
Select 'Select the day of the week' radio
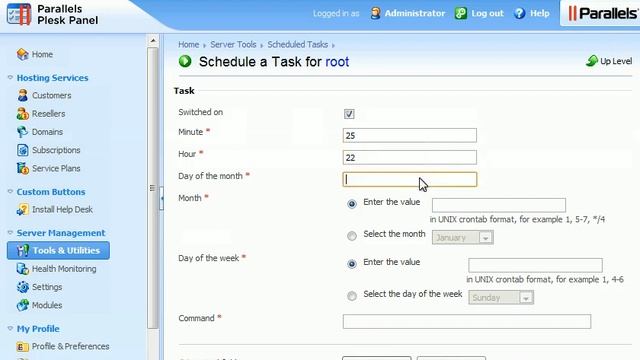point(351,296)
